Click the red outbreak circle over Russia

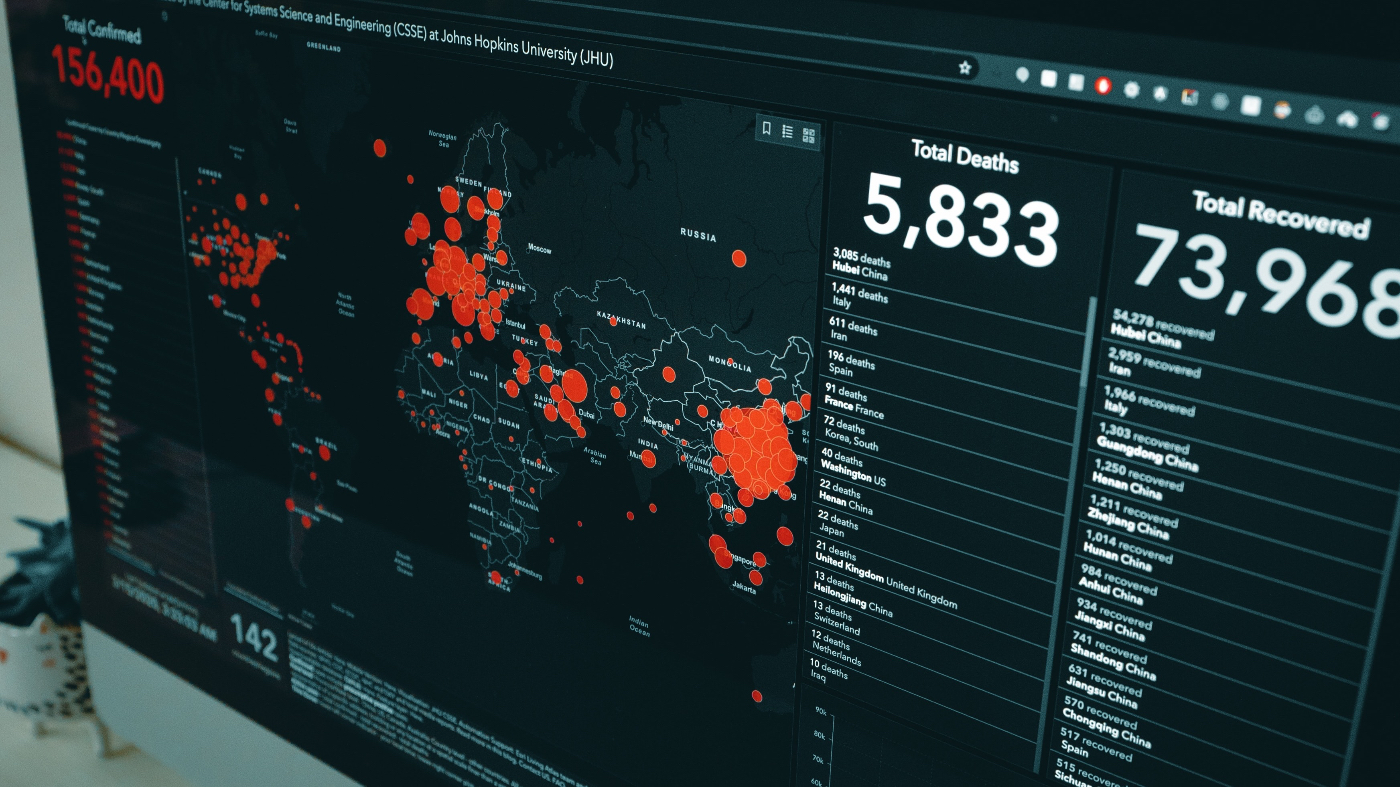[x=739, y=258]
